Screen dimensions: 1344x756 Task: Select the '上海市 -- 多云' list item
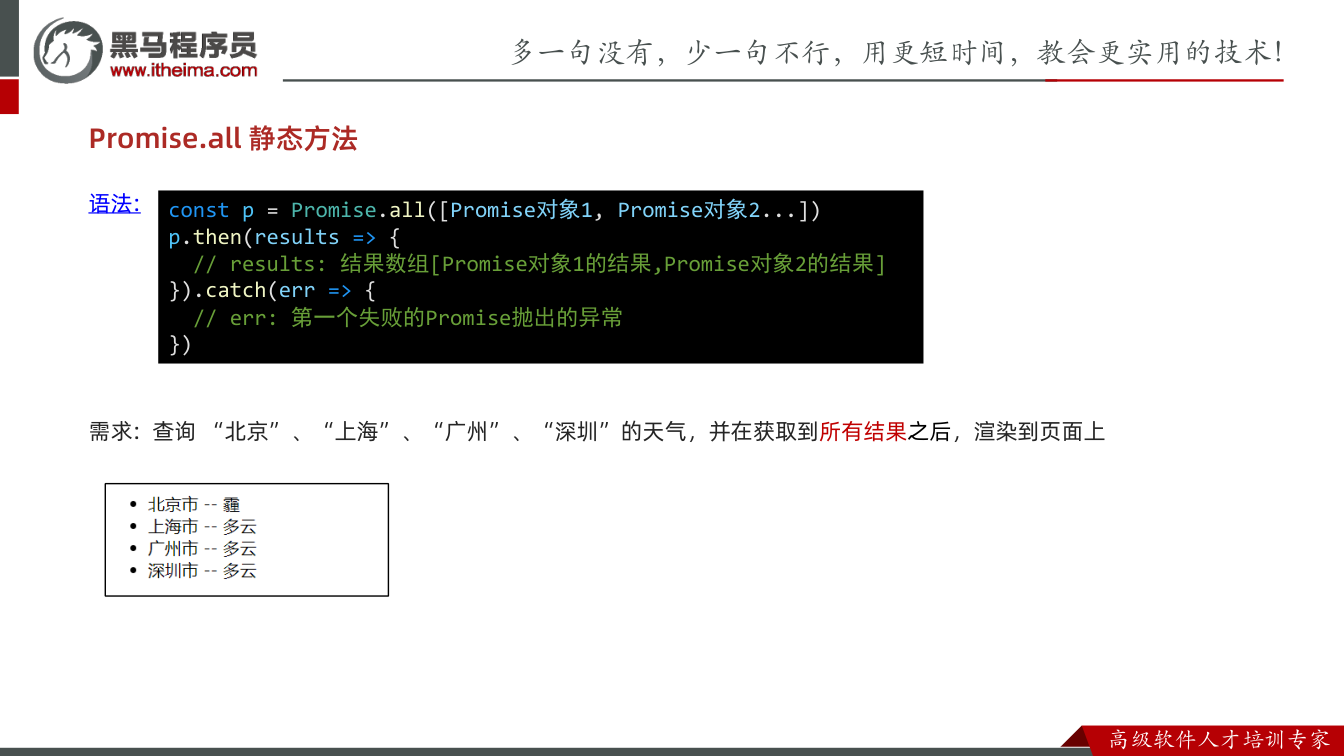202,527
